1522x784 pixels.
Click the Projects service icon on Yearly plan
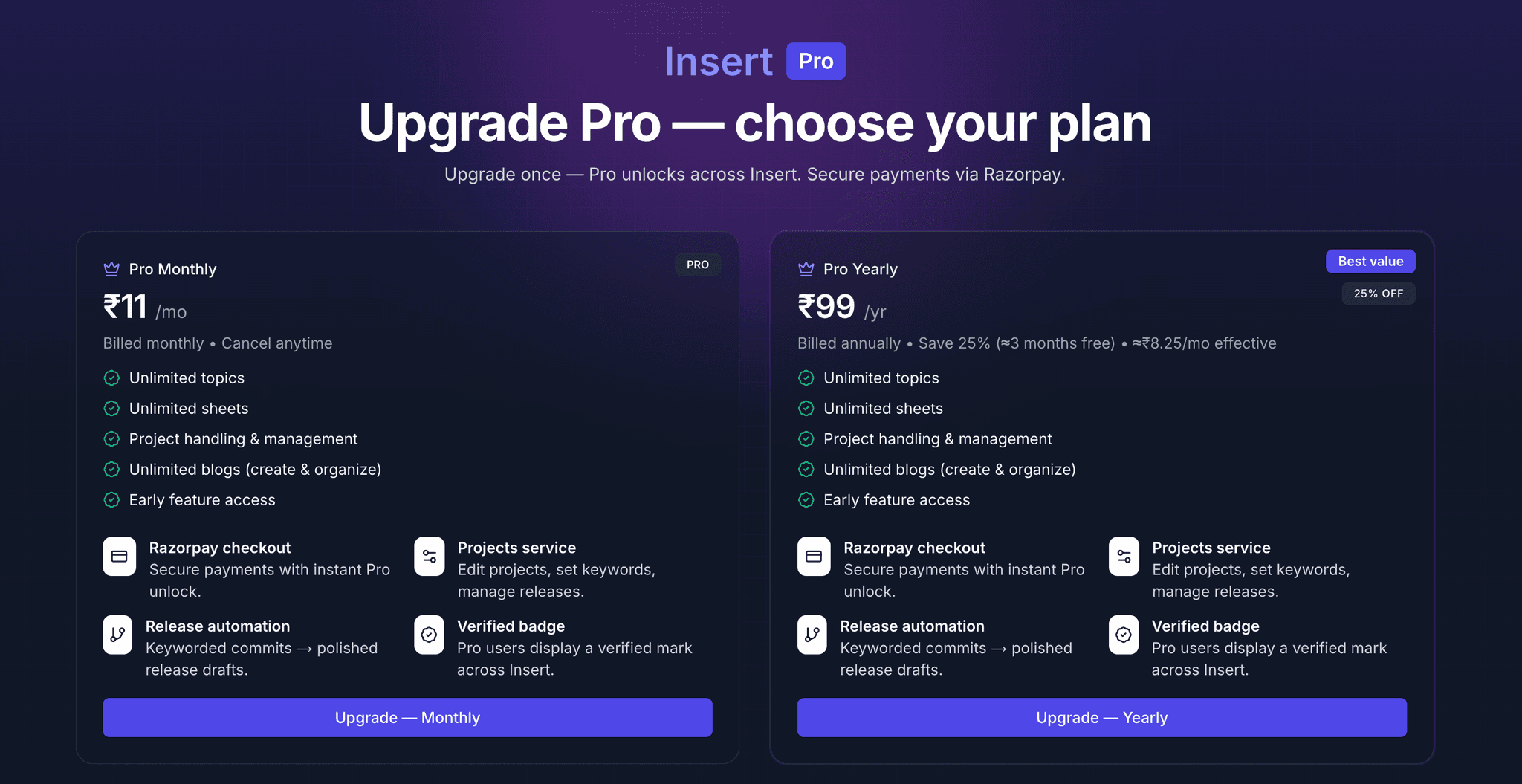point(1124,556)
